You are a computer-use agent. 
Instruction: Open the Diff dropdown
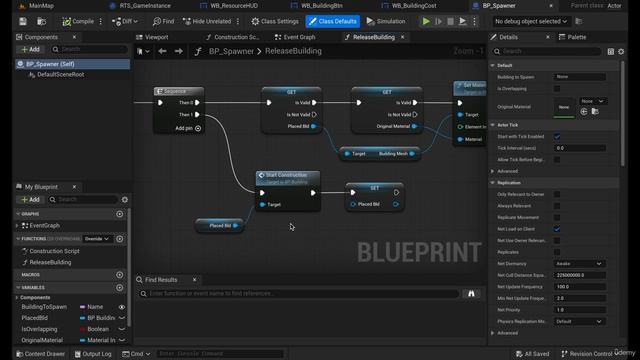click(x=125, y=21)
